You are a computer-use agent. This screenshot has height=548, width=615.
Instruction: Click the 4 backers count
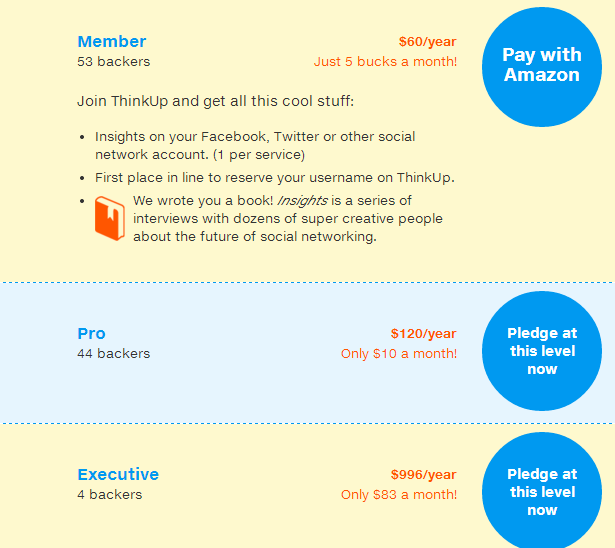110,494
